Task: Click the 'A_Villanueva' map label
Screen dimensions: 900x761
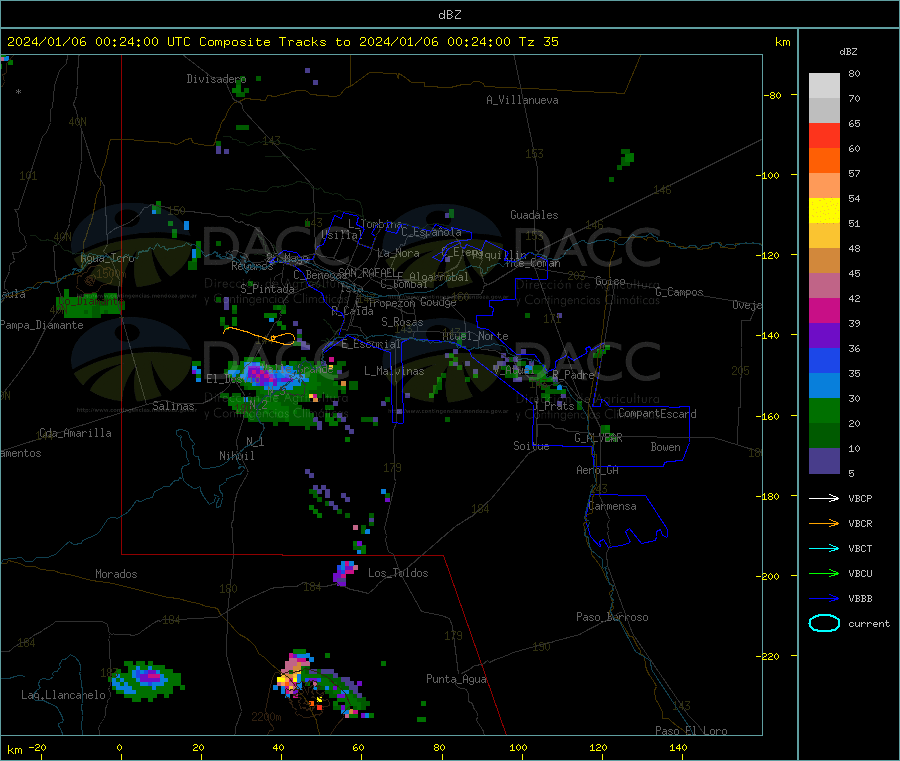Action: click(x=522, y=100)
